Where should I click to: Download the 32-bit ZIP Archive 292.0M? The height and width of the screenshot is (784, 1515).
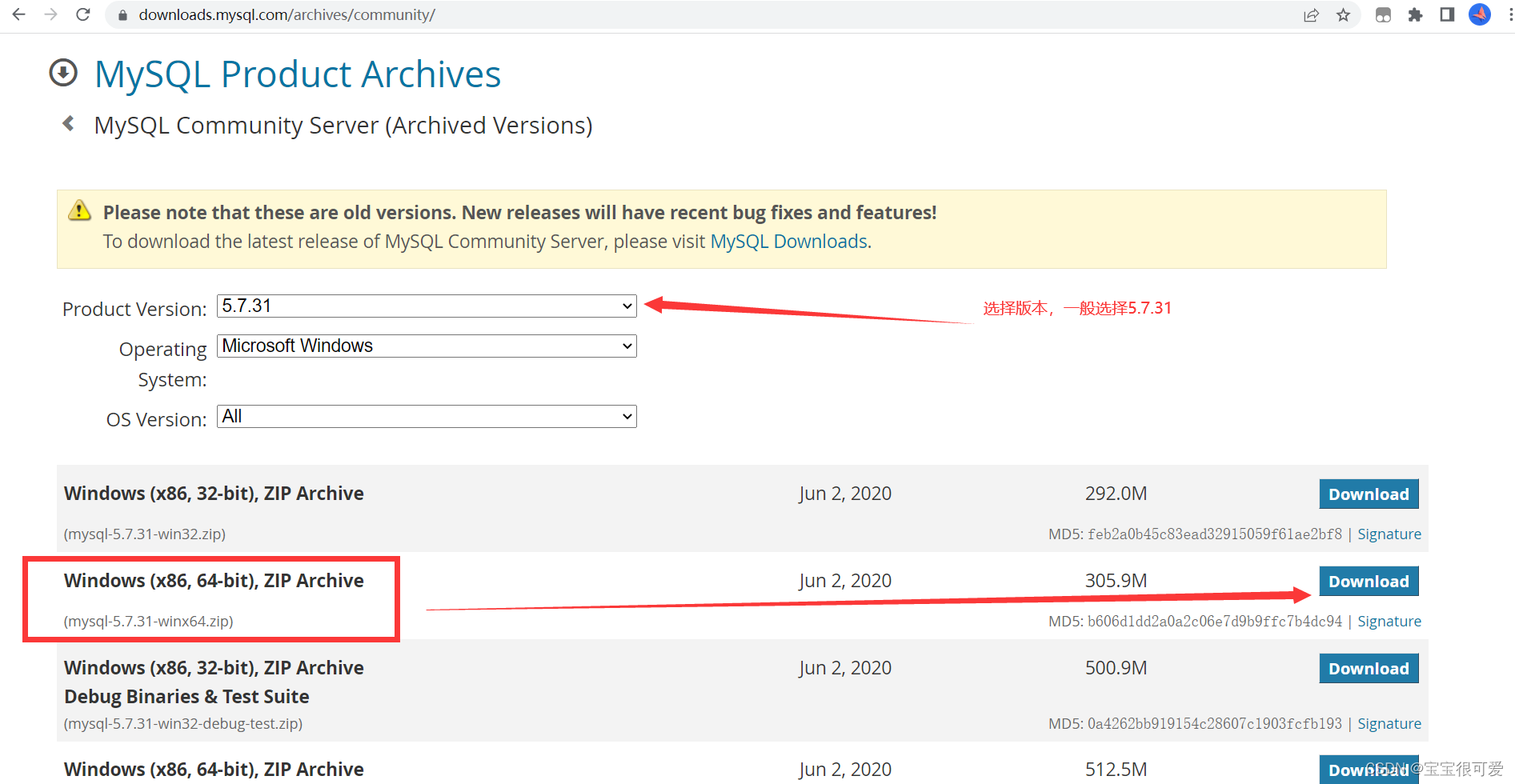(x=1369, y=494)
